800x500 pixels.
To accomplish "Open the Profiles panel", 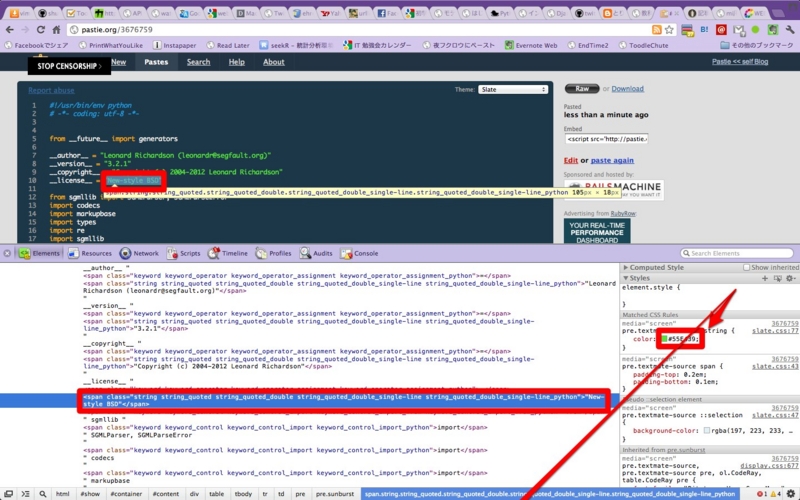I will tap(273, 253).
